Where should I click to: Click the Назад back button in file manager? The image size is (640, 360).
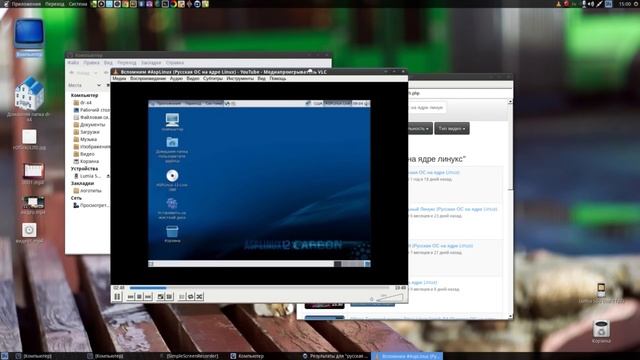click(x=80, y=73)
